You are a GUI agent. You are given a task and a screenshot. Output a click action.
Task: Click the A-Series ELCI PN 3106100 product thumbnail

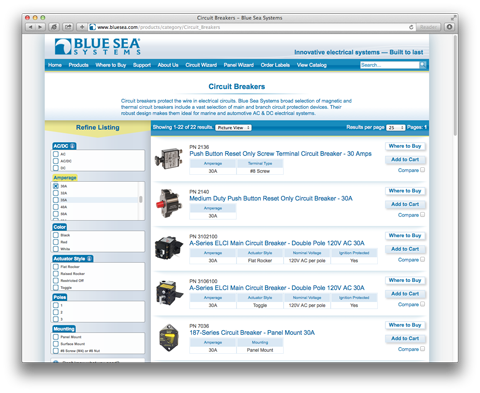(x=169, y=293)
